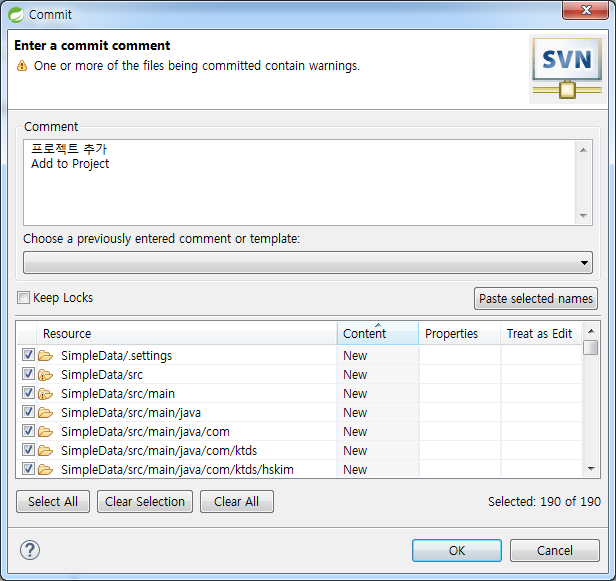Click the resource list scroll up arrow
Image resolution: width=616 pixels, height=581 pixels.
tap(591, 331)
